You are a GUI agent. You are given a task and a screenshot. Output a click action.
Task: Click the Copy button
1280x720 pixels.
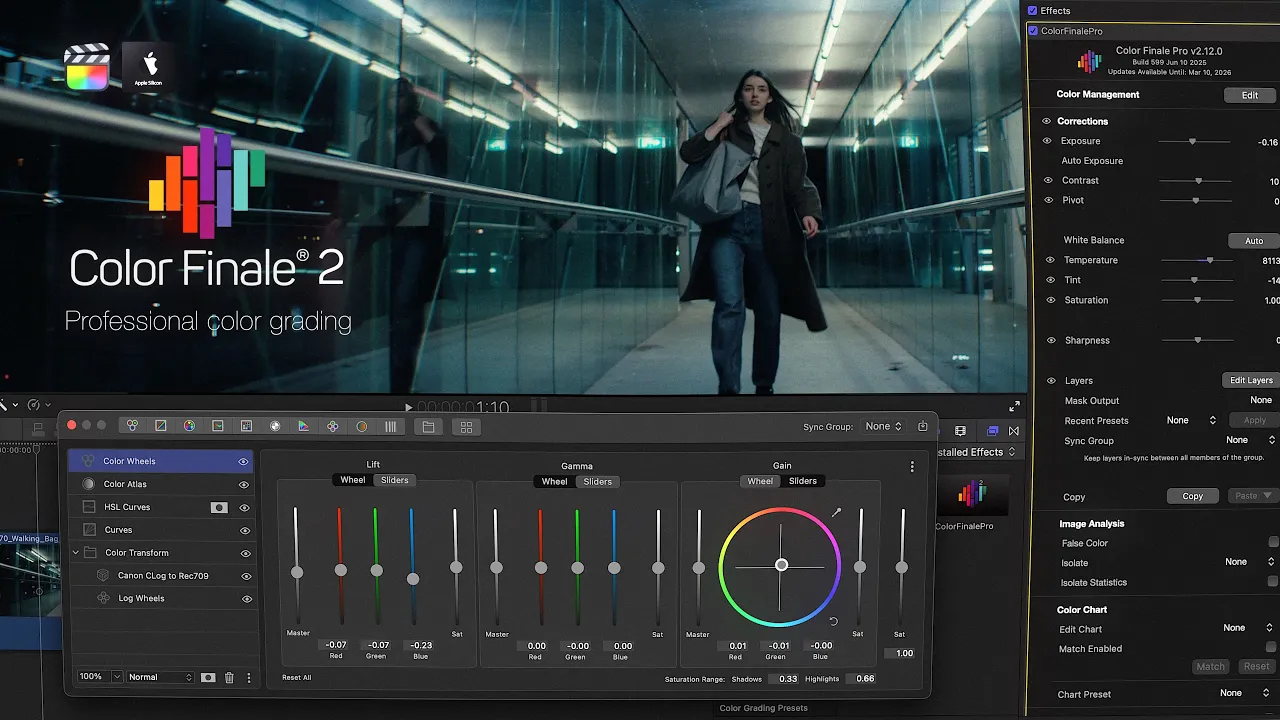[x=1193, y=496]
